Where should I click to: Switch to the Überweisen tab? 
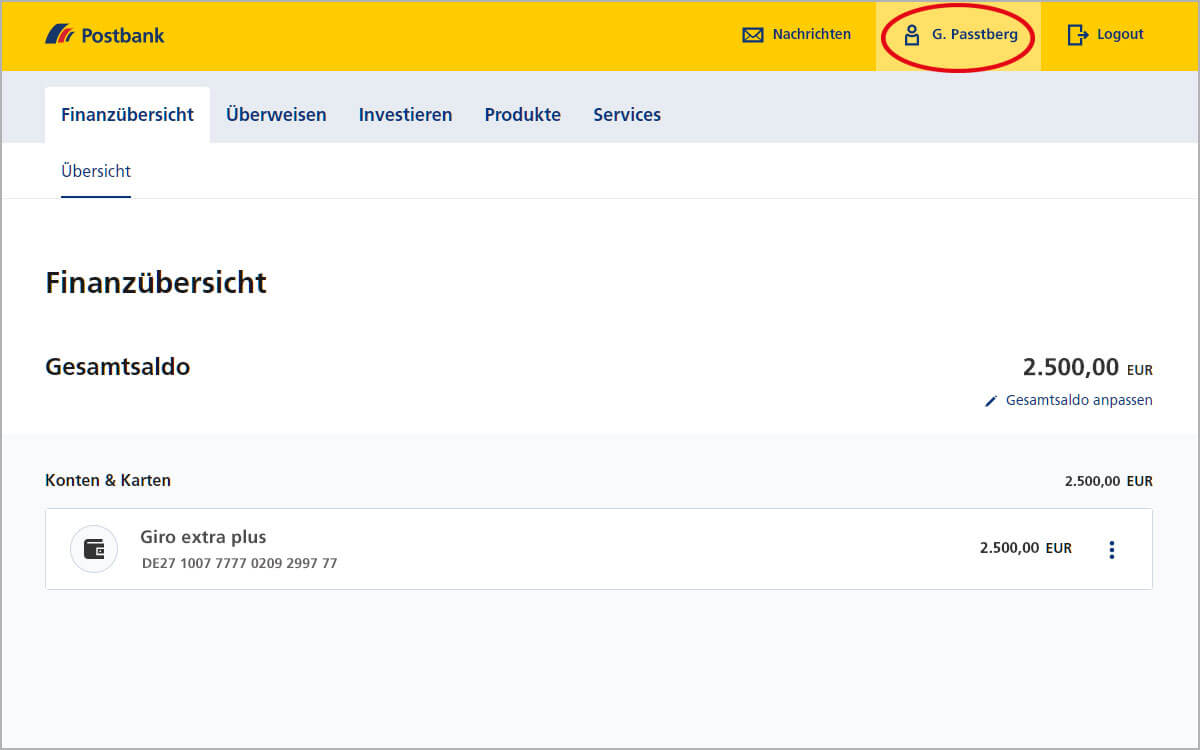276,115
